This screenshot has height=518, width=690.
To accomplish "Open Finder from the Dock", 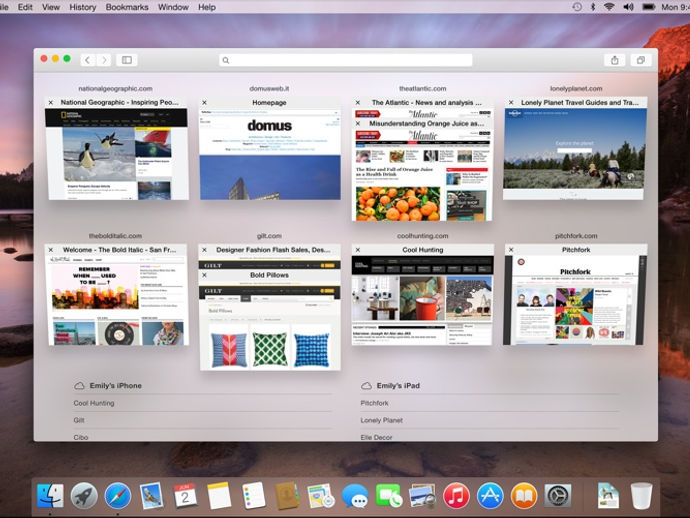I will point(50,496).
